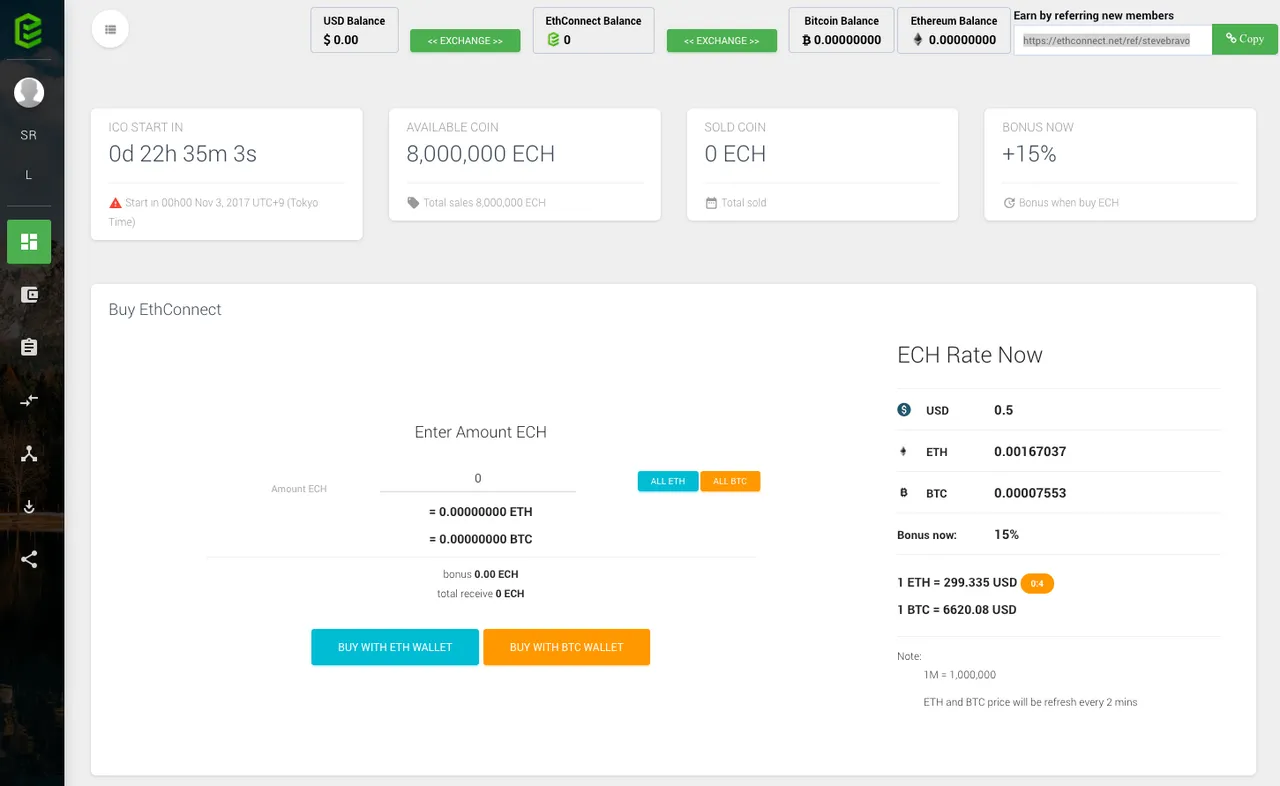Open the user avatar profile picture
This screenshot has height=786, width=1280.
(x=28, y=93)
